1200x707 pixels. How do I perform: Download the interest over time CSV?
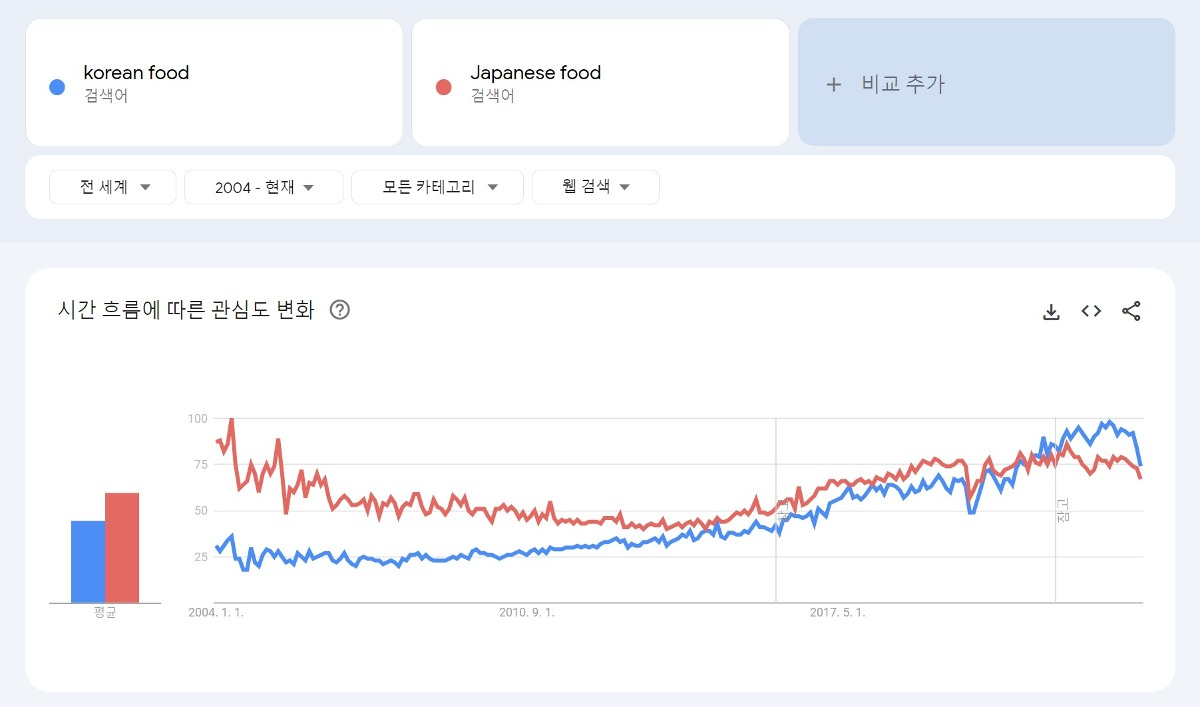[1051, 311]
